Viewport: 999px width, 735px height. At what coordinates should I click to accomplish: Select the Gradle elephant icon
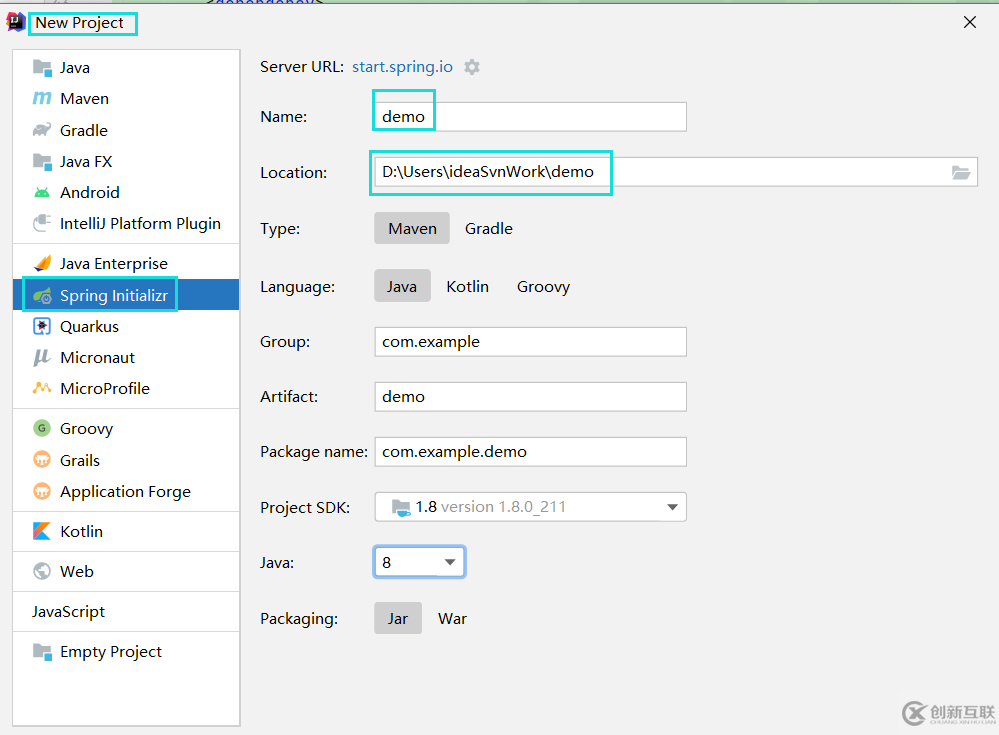[42, 130]
